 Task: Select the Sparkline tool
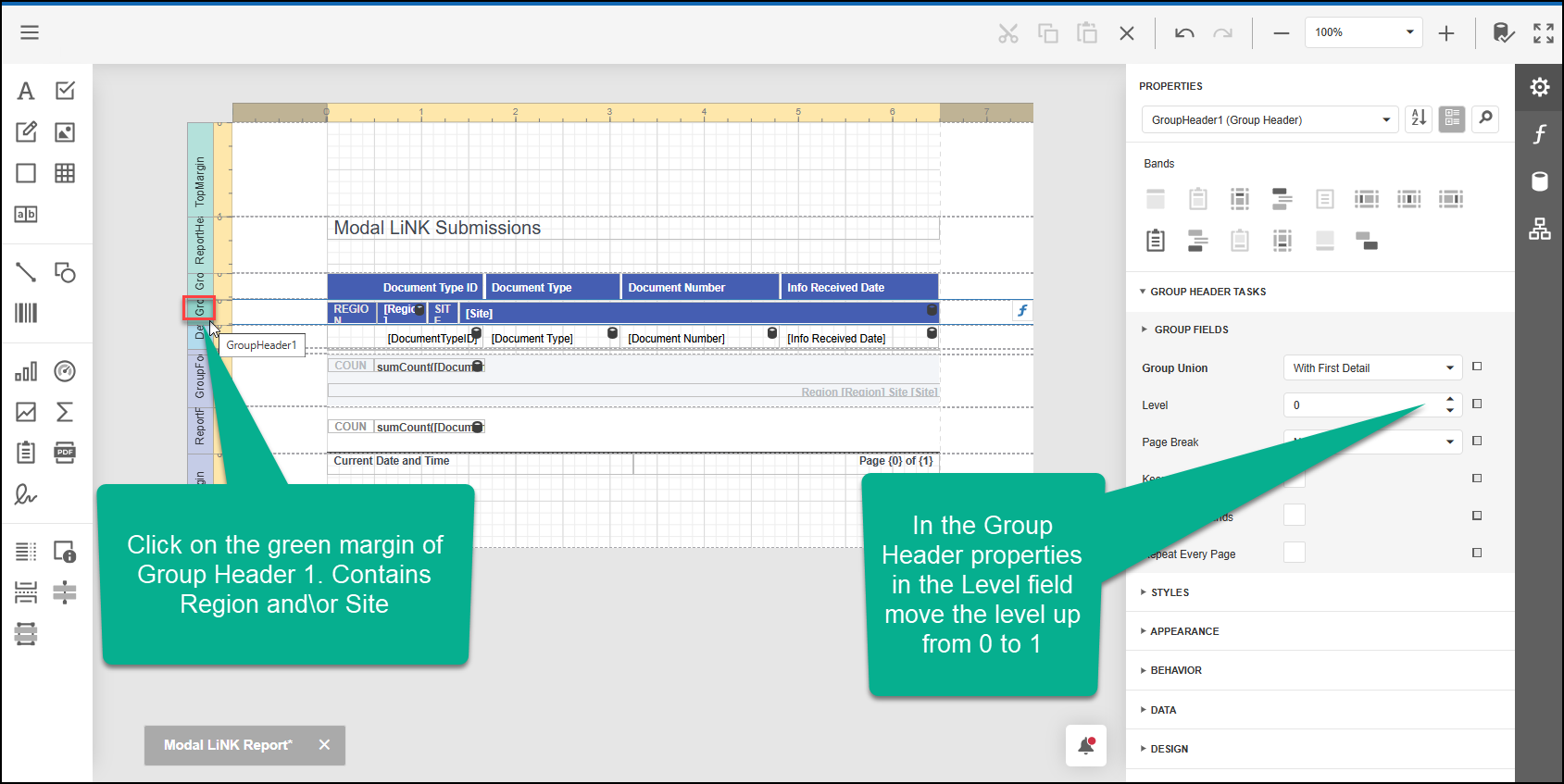[26, 412]
